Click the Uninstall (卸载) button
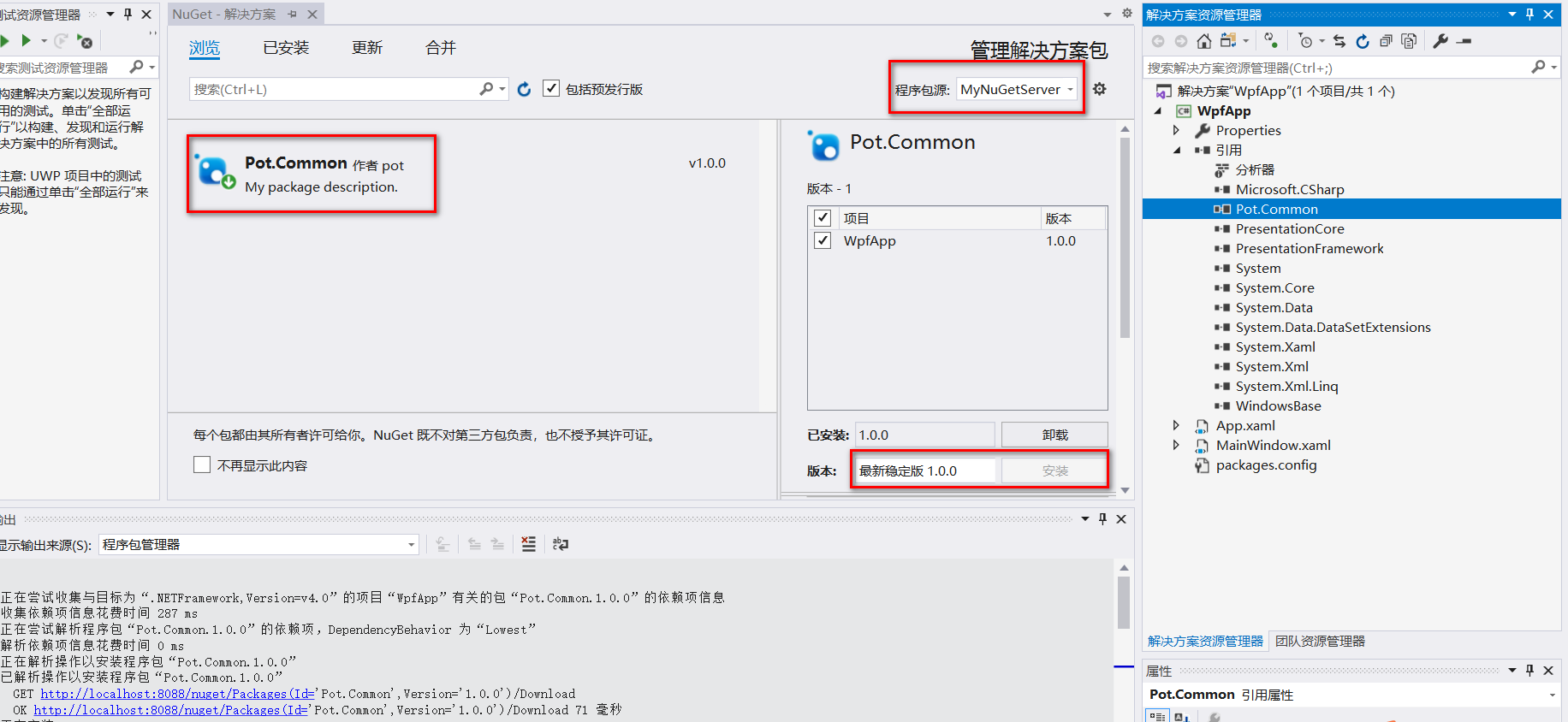 pos(1054,435)
